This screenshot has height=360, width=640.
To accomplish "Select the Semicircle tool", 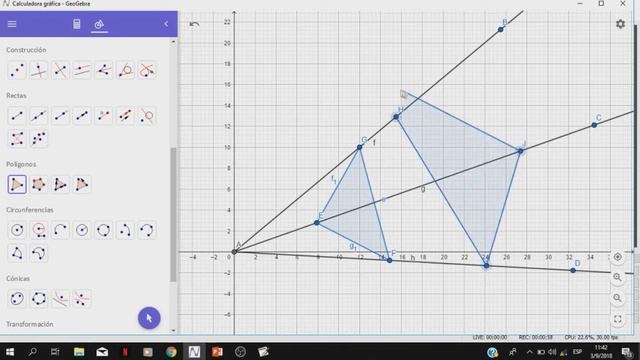I will click(x=60, y=230).
